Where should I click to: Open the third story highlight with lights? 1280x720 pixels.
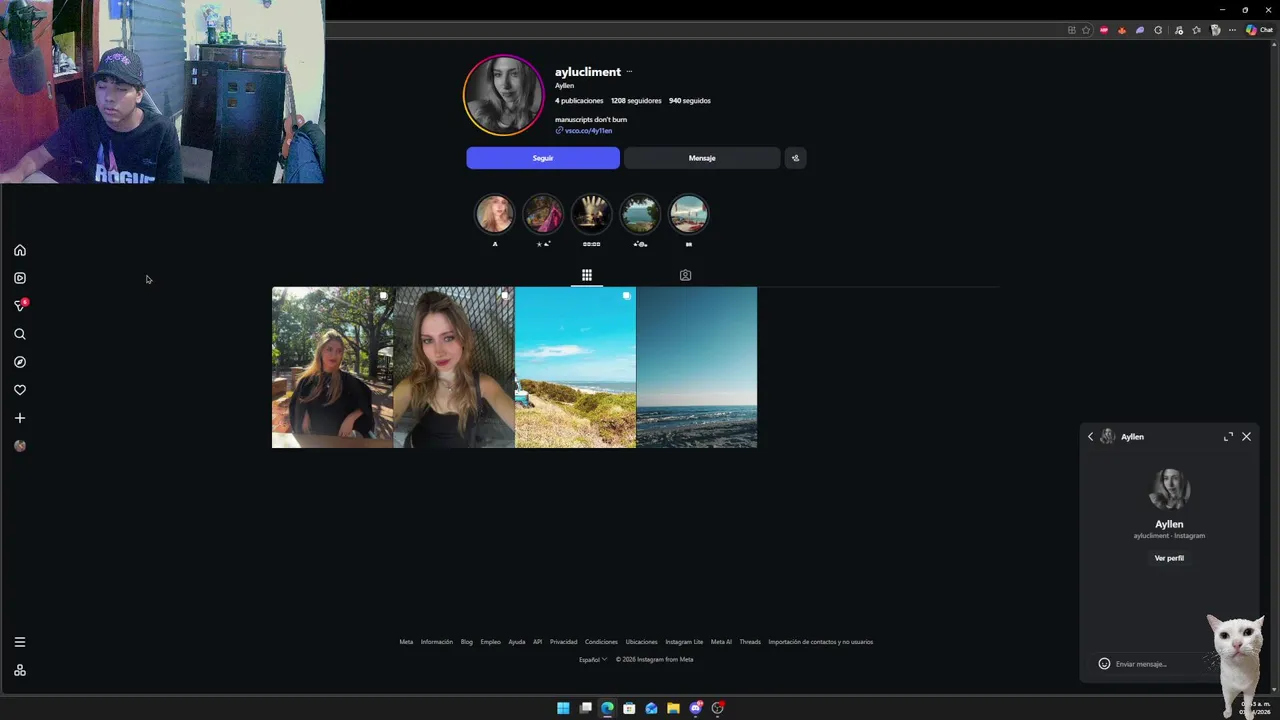pos(591,214)
